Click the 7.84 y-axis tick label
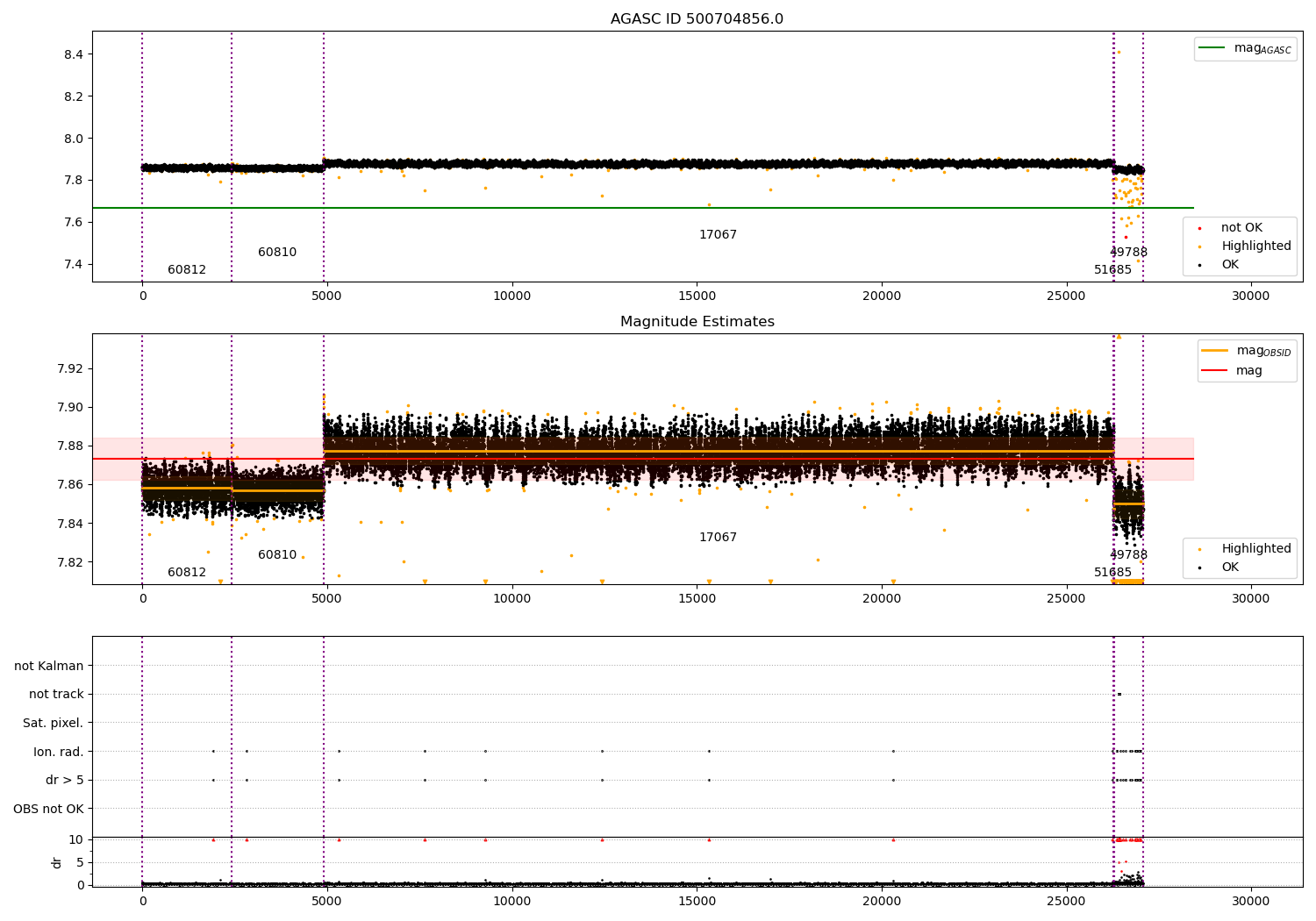Image resolution: width=1316 pixels, height=921 pixels. click(70, 524)
